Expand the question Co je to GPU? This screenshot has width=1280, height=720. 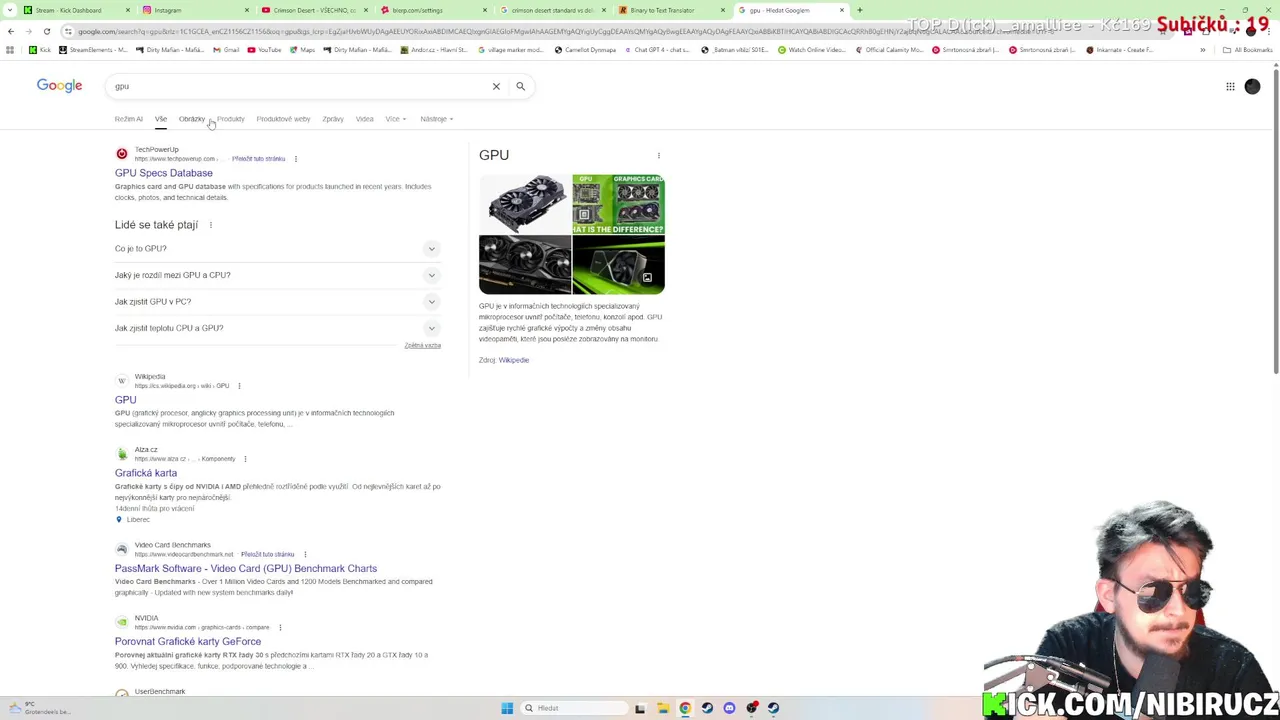[x=277, y=249]
